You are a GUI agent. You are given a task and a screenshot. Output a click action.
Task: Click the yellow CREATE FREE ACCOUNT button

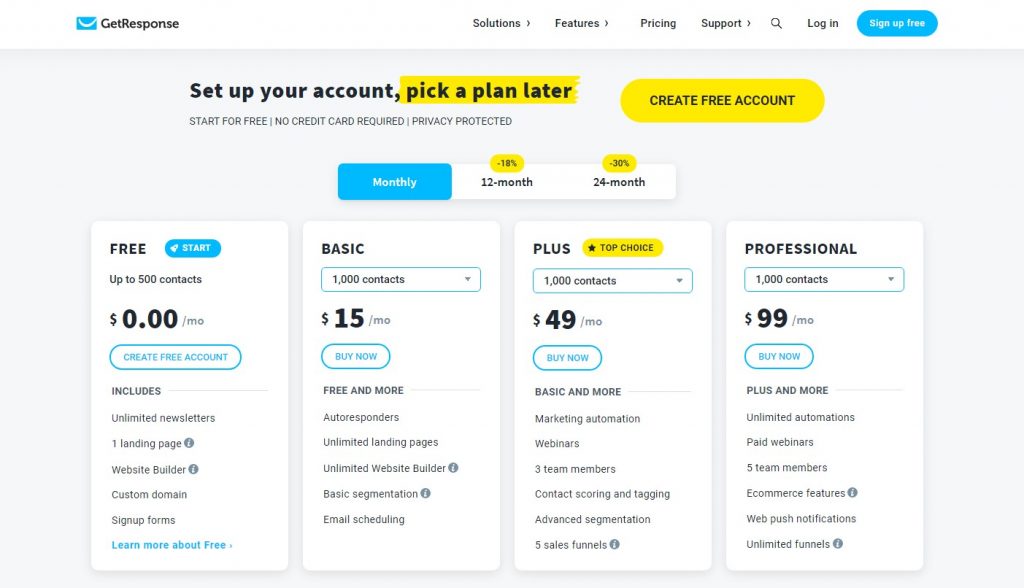tap(722, 101)
